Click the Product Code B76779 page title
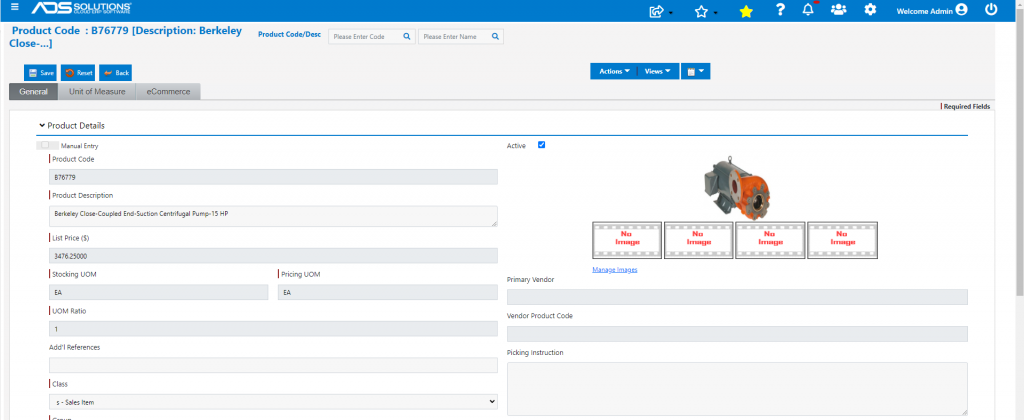 coord(125,37)
